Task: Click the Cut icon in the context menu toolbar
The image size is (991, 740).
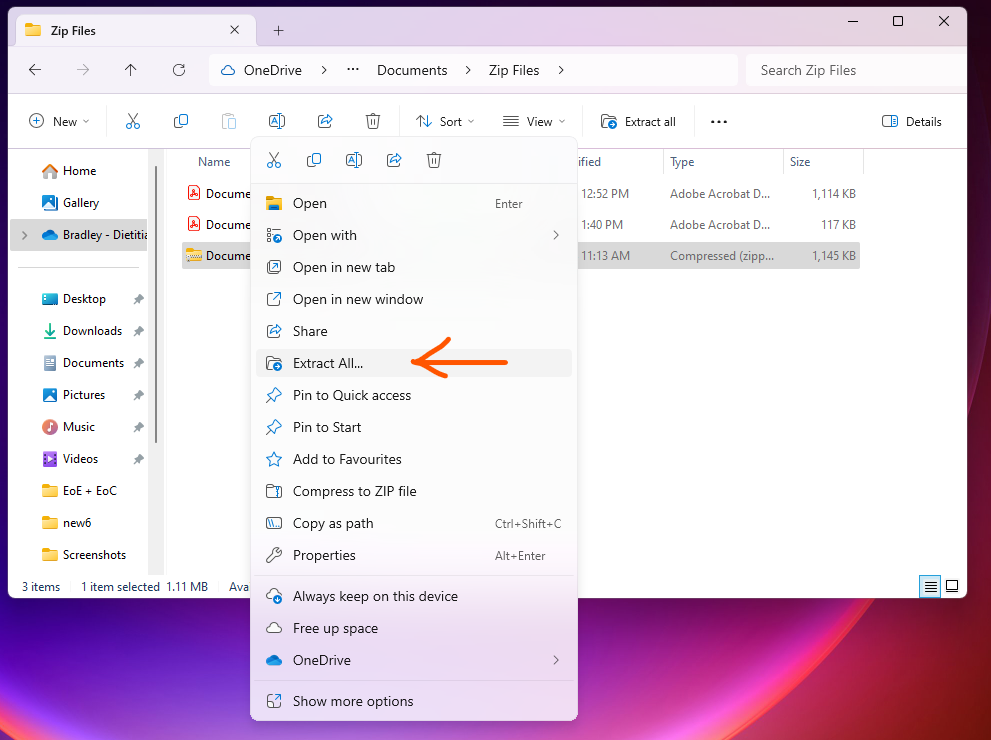Action: click(x=274, y=160)
